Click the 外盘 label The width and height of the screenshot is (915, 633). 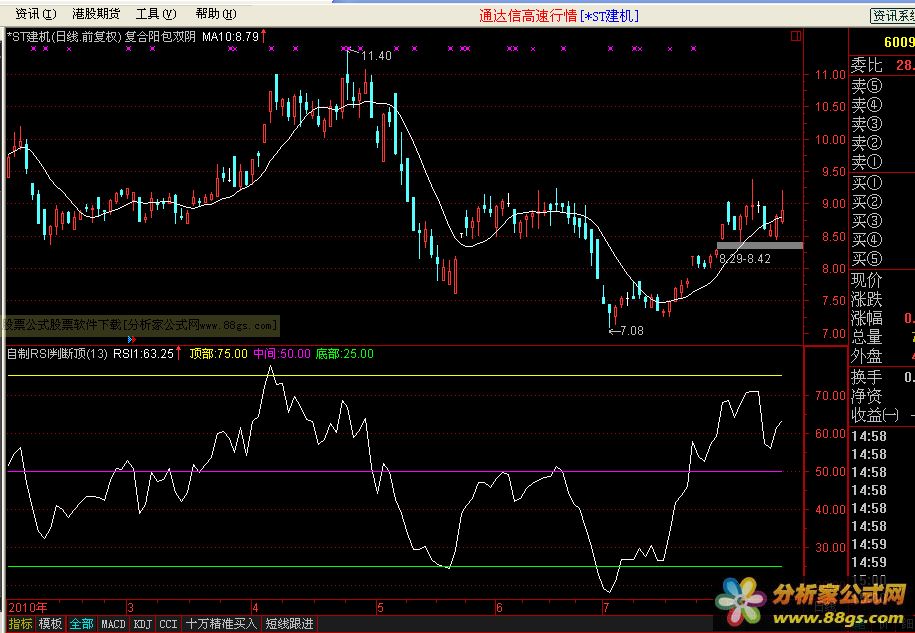[x=867, y=356]
